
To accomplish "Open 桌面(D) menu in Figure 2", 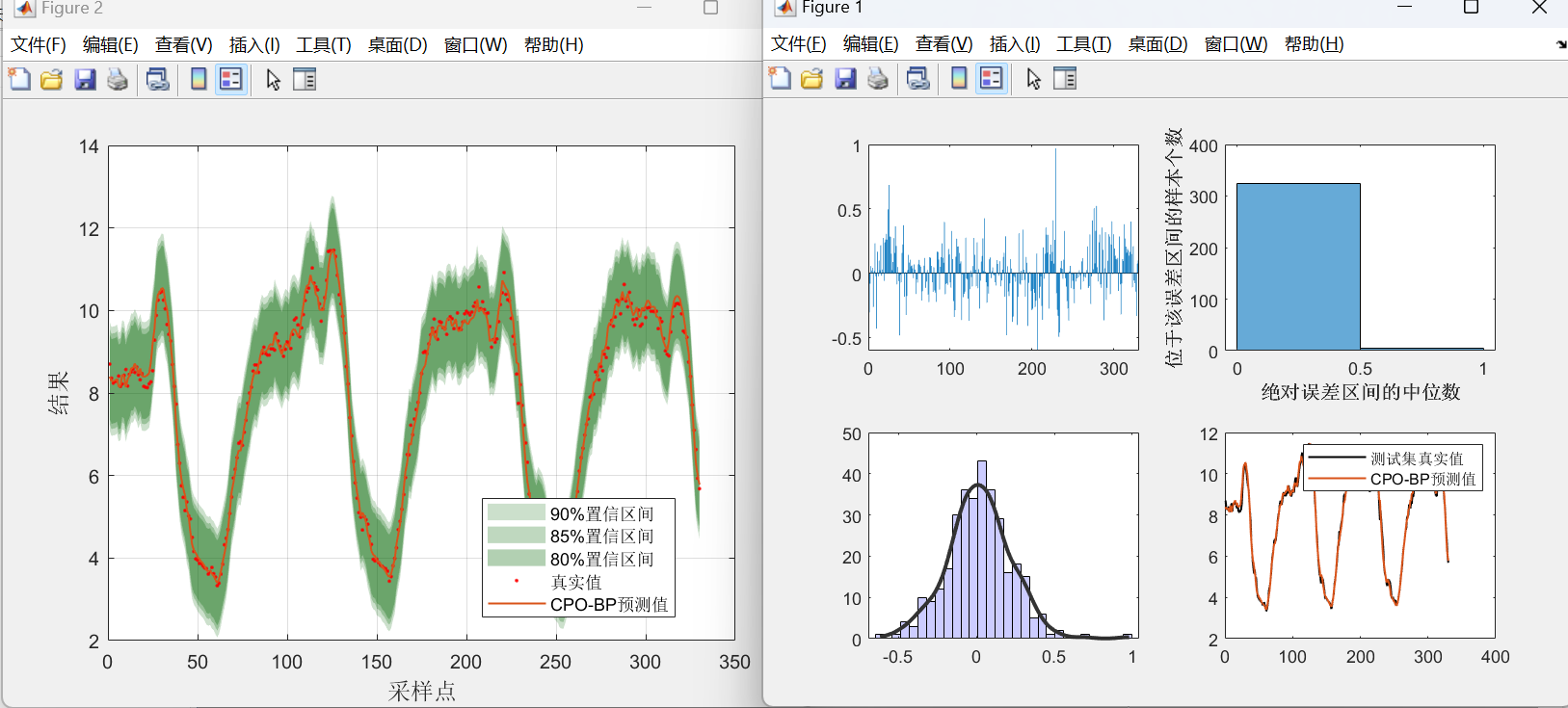I will point(398,45).
